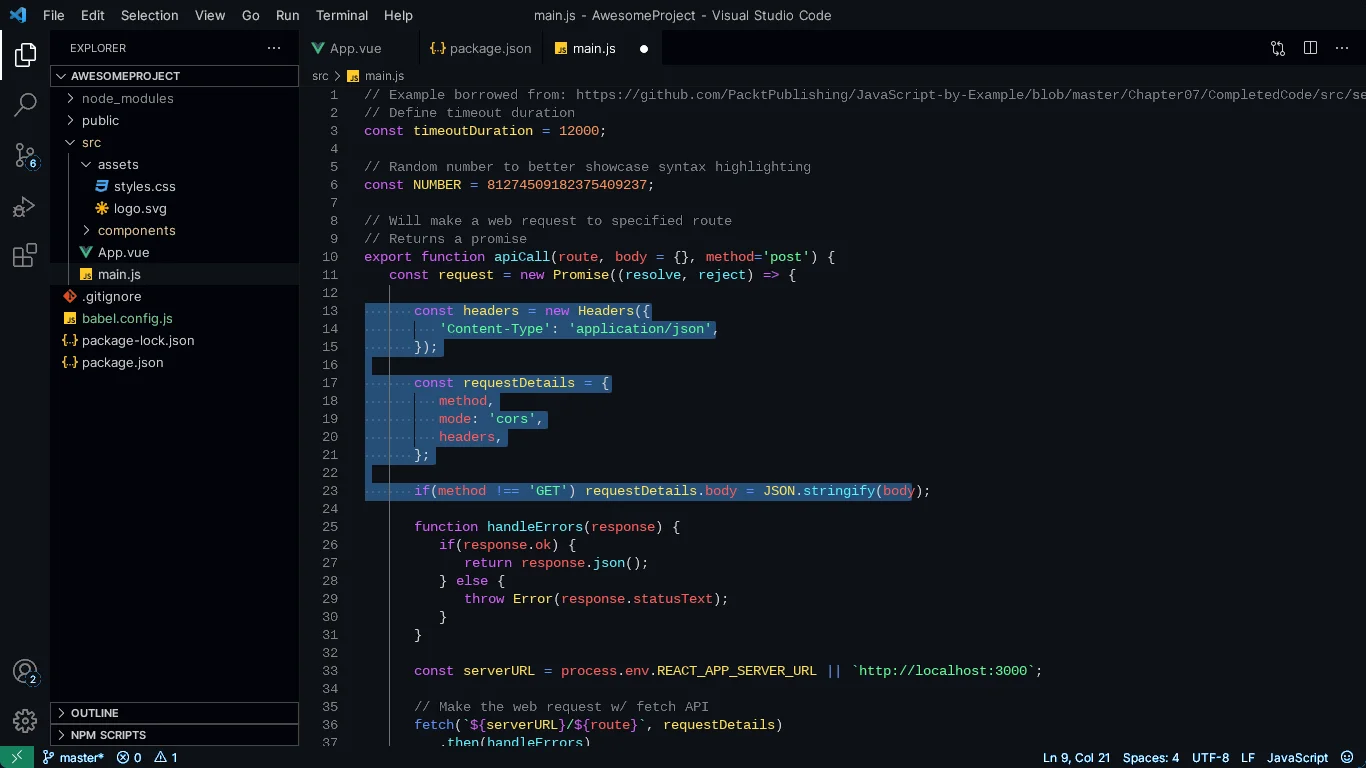Open the File menu

tap(53, 15)
